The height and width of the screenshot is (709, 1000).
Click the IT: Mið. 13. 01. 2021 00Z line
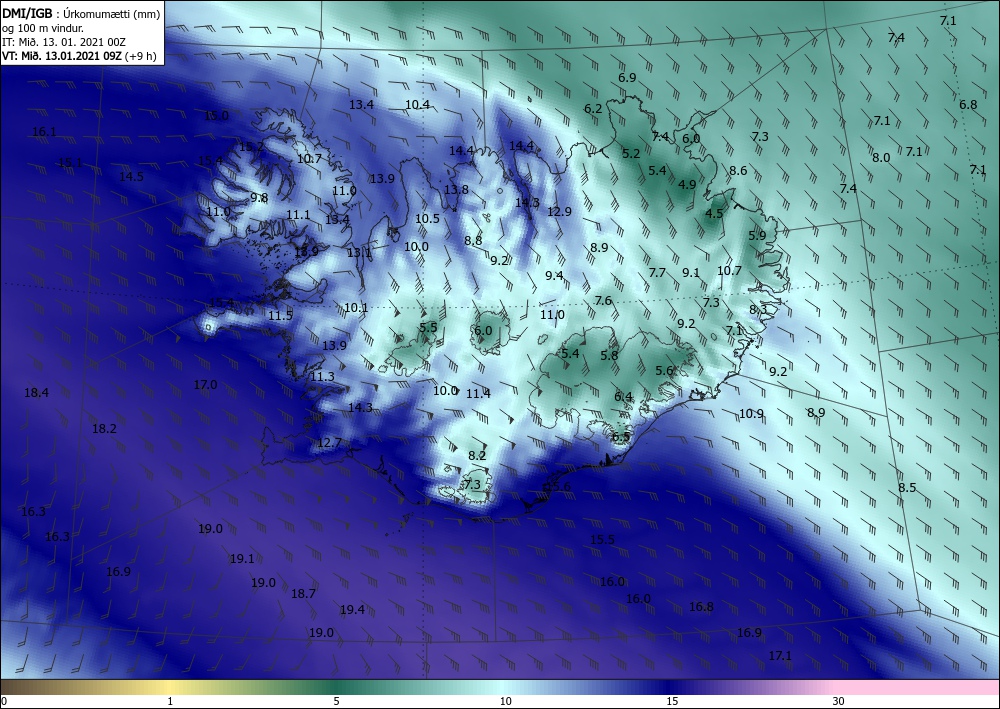(x=64, y=42)
